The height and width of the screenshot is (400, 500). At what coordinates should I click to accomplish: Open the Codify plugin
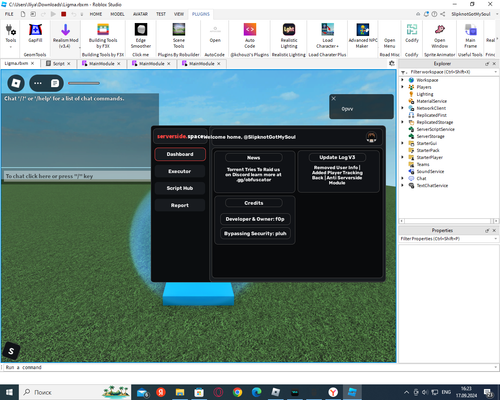click(412, 33)
